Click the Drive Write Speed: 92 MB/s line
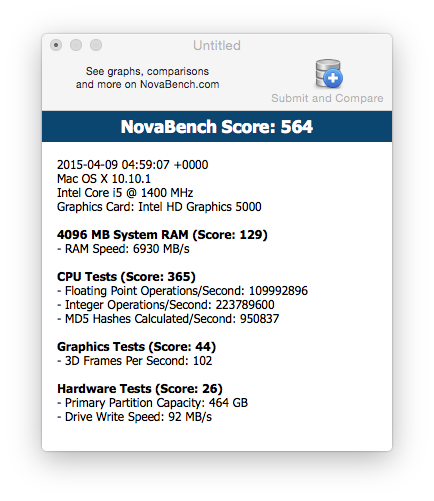This screenshot has height=501, width=434. pos(135,417)
